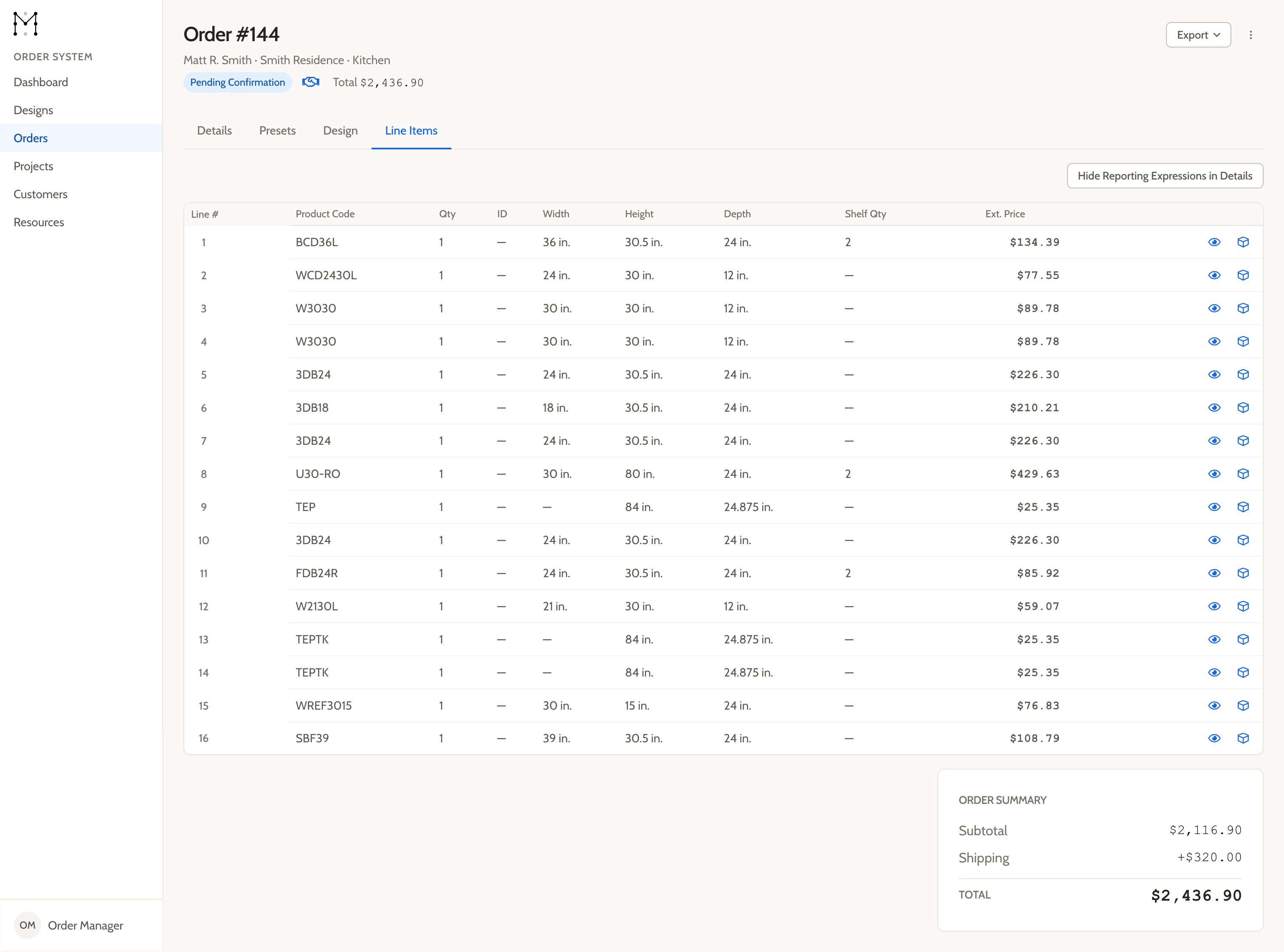Viewport: 1284px width, 952px height.
Task: Click the handshake icon beside Pending Confirmation
Action: pos(311,82)
